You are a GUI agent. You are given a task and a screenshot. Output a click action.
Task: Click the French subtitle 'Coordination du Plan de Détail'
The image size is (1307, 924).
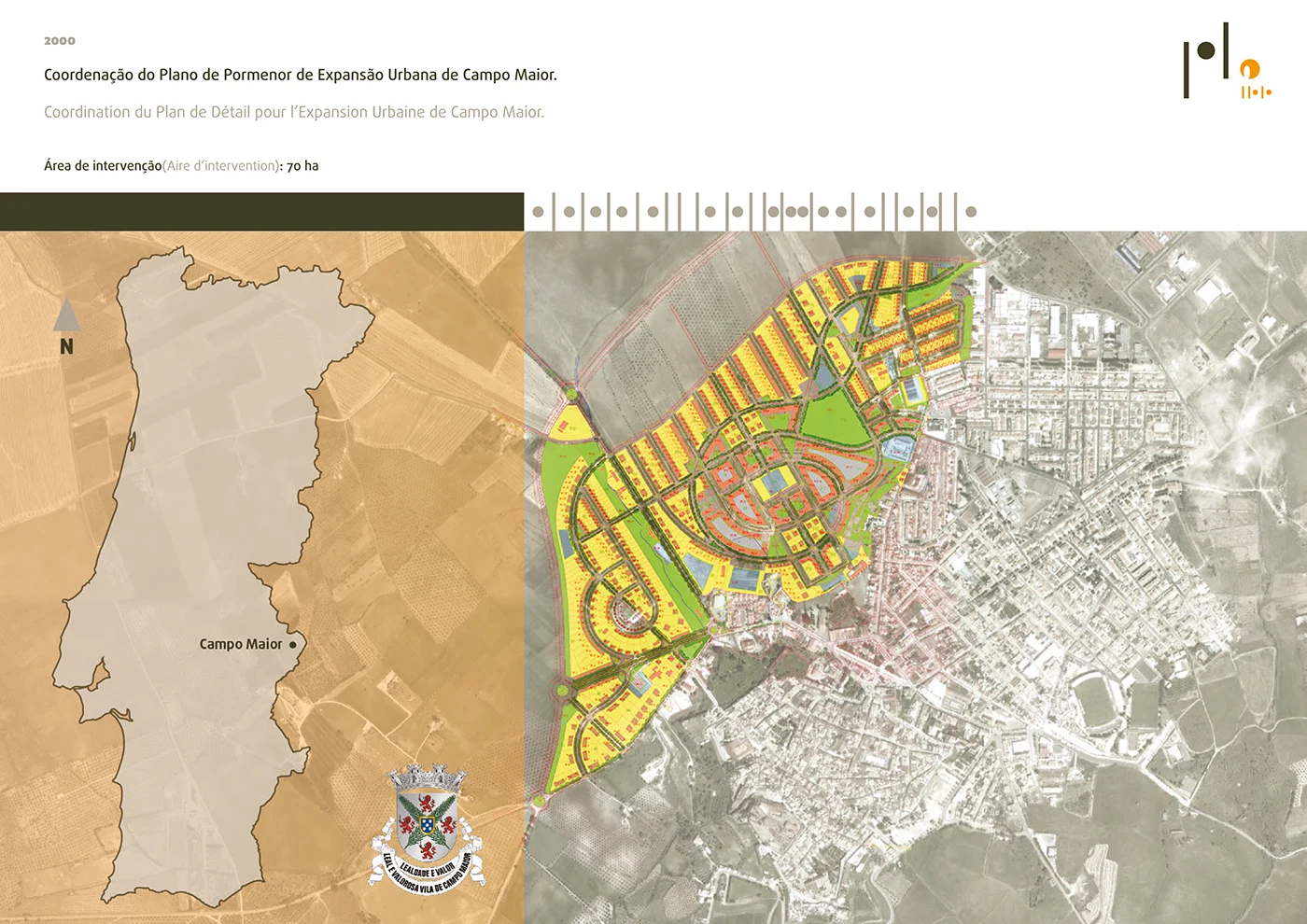pyautogui.click(x=294, y=112)
